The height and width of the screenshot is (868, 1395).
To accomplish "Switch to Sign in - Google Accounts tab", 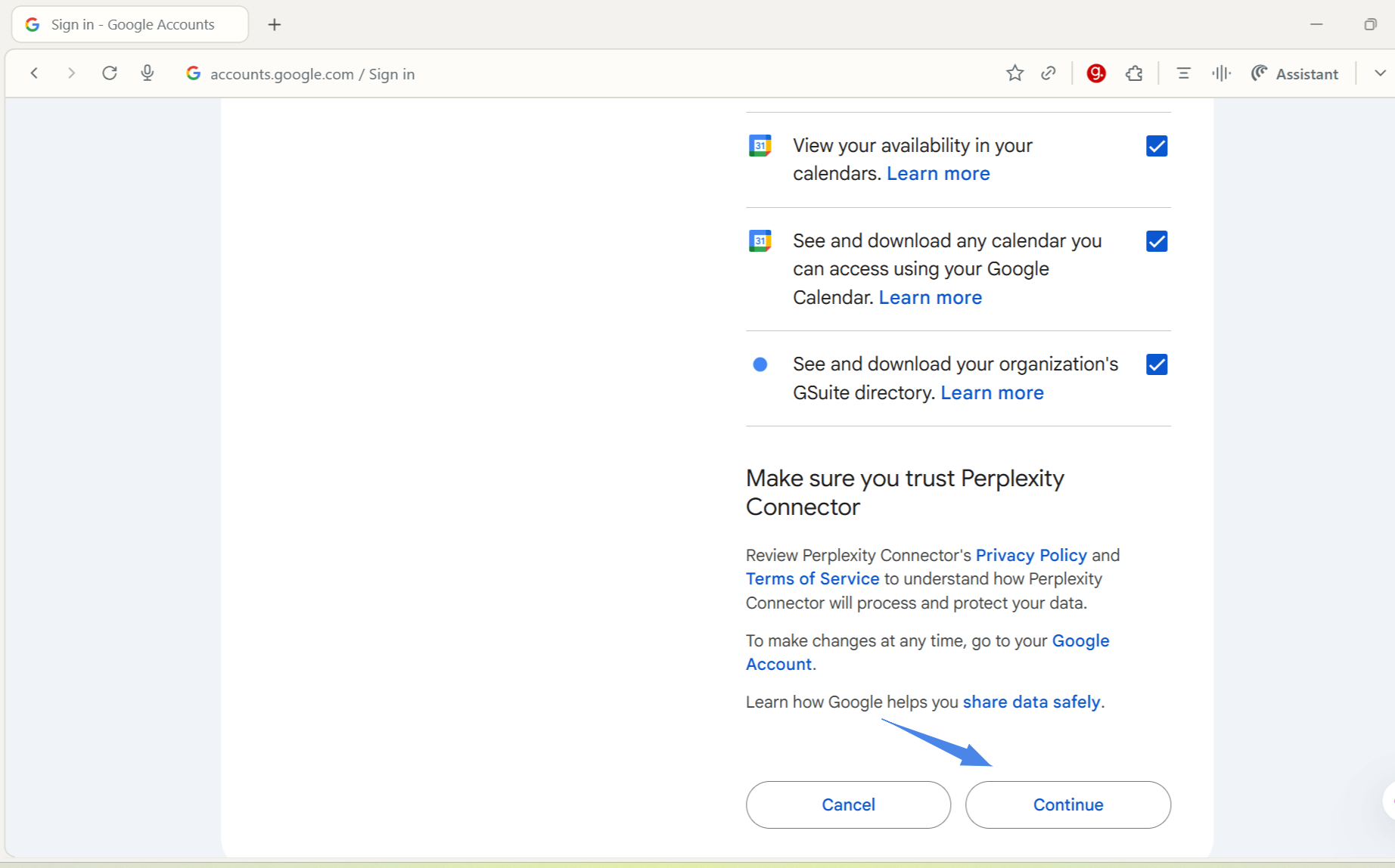I will pyautogui.click(x=130, y=24).
